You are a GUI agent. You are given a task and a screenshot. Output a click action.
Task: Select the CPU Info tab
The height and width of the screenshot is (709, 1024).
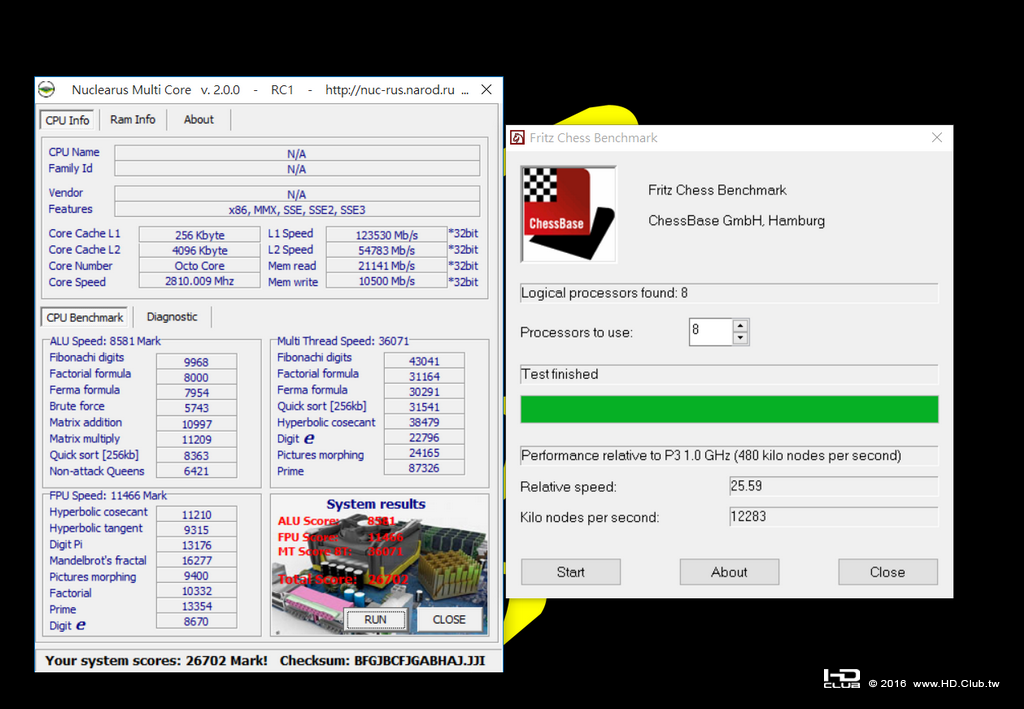[x=67, y=120]
